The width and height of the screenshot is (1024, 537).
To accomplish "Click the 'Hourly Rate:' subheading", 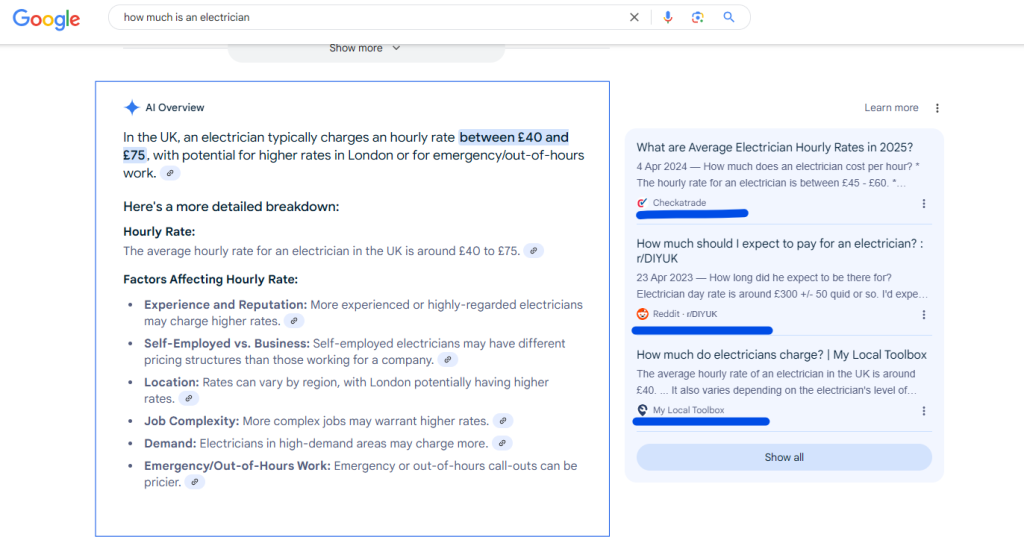I will [159, 232].
